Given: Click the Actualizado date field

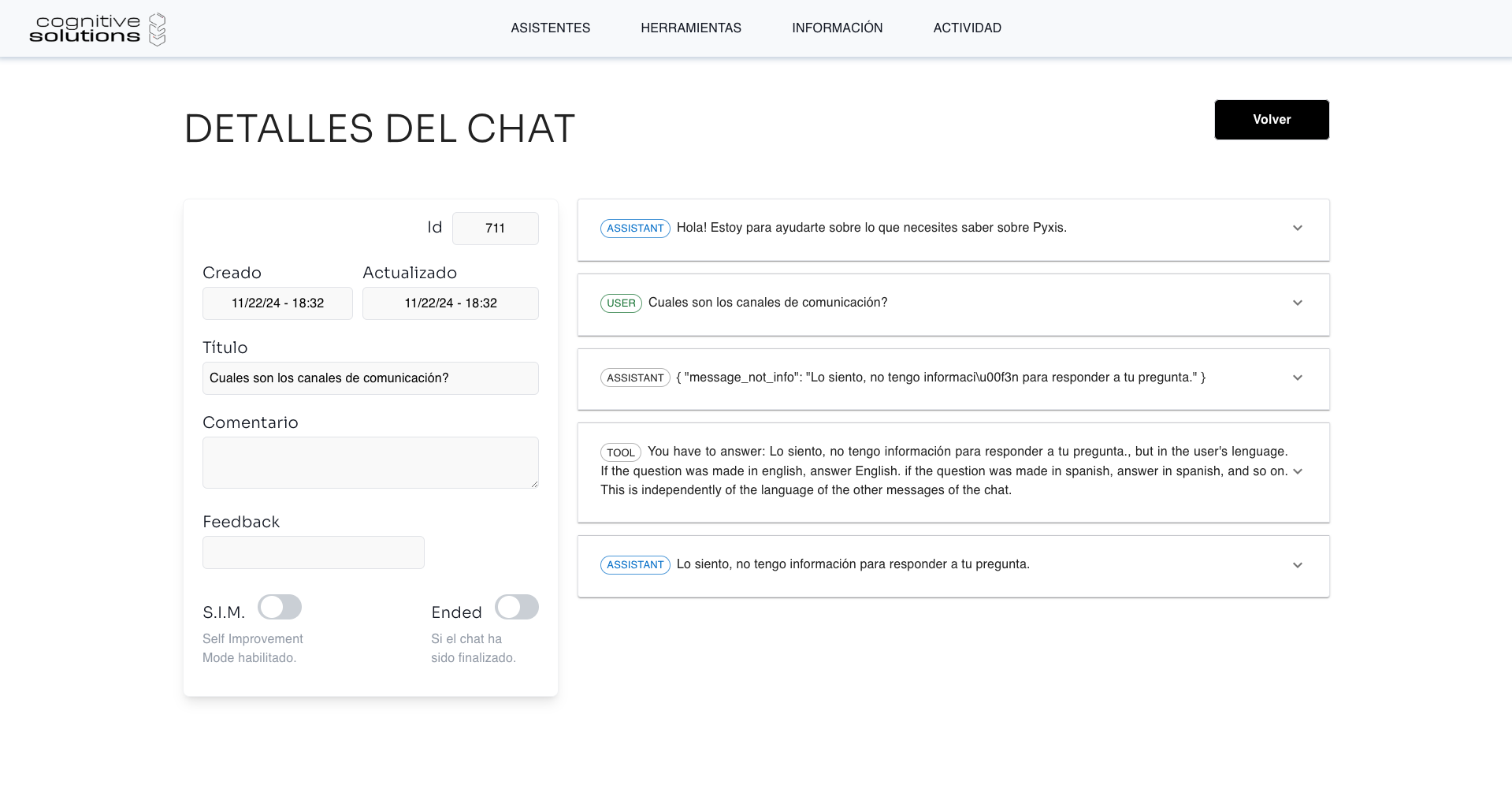Looking at the screenshot, I should click(x=450, y=303).
